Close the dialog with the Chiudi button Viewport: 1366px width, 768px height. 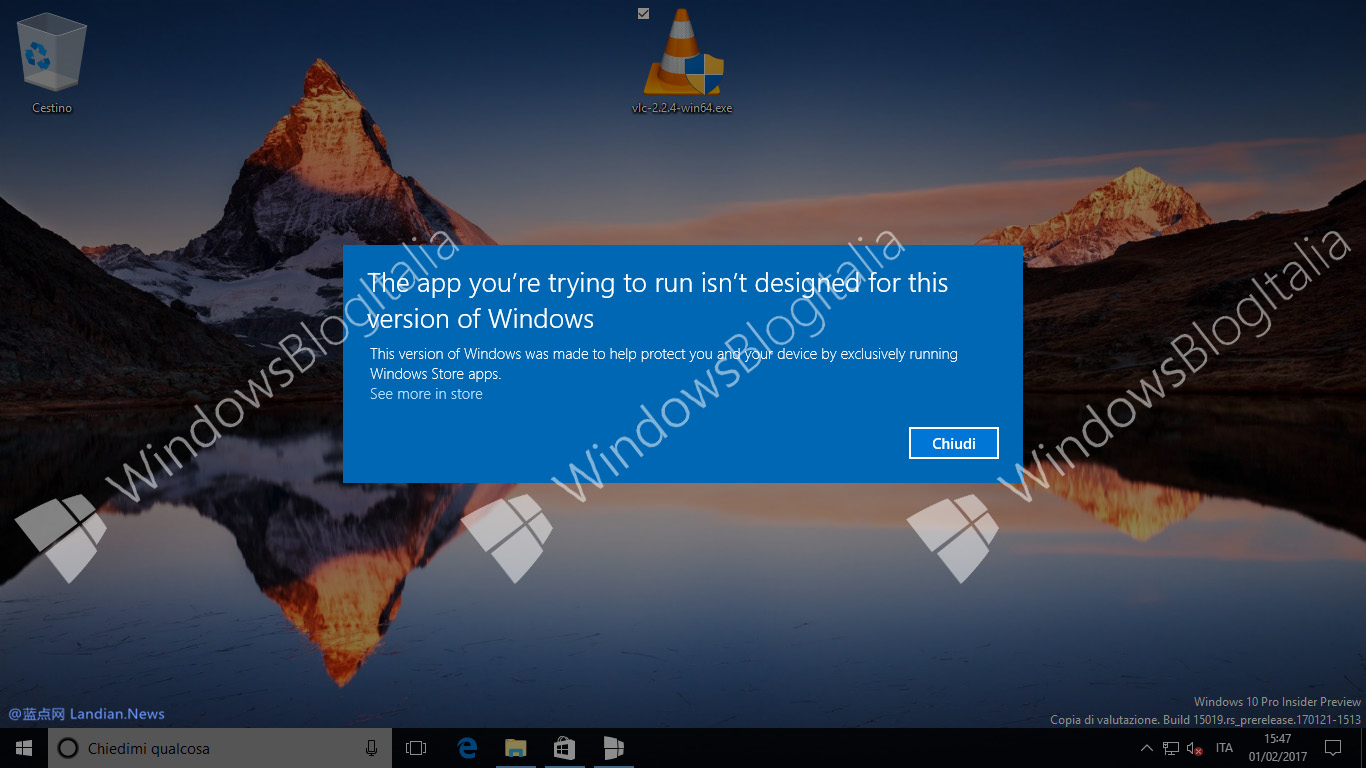coord(953,443)
